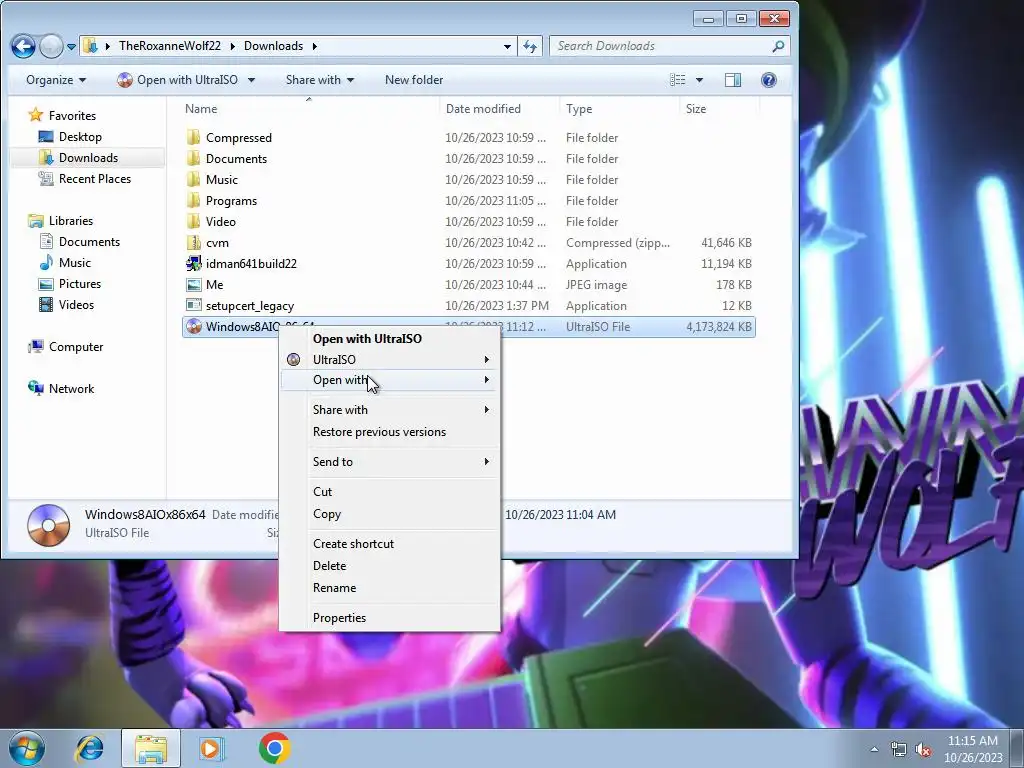Launch Google Chrome from the taskbar
Screen dimensions: 1024x768
(x=274, y=748)
